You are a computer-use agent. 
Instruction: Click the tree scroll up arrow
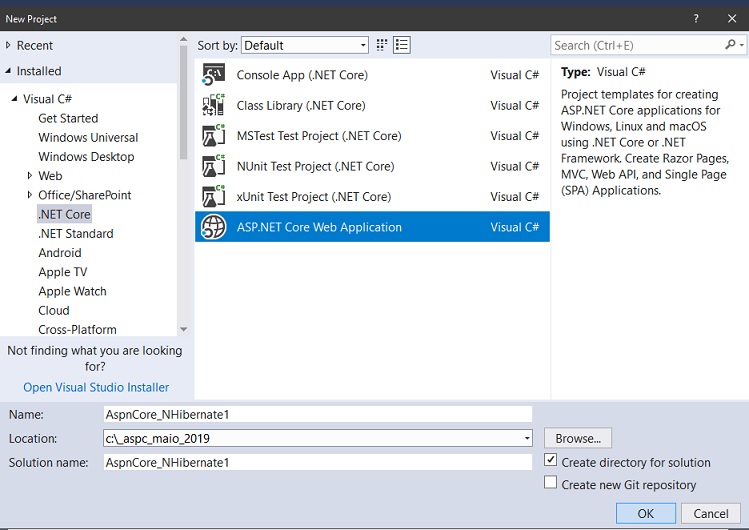coord(183,39)
